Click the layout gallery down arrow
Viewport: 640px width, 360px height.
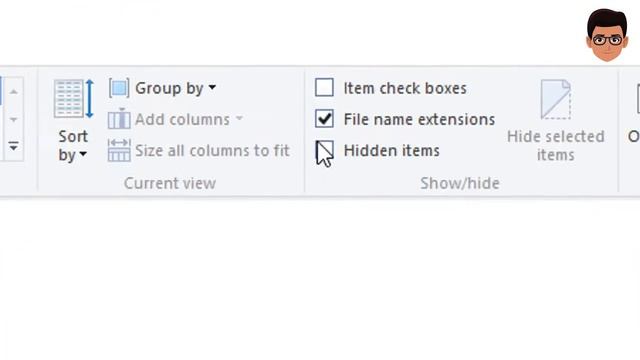click(x=13, y=120)
